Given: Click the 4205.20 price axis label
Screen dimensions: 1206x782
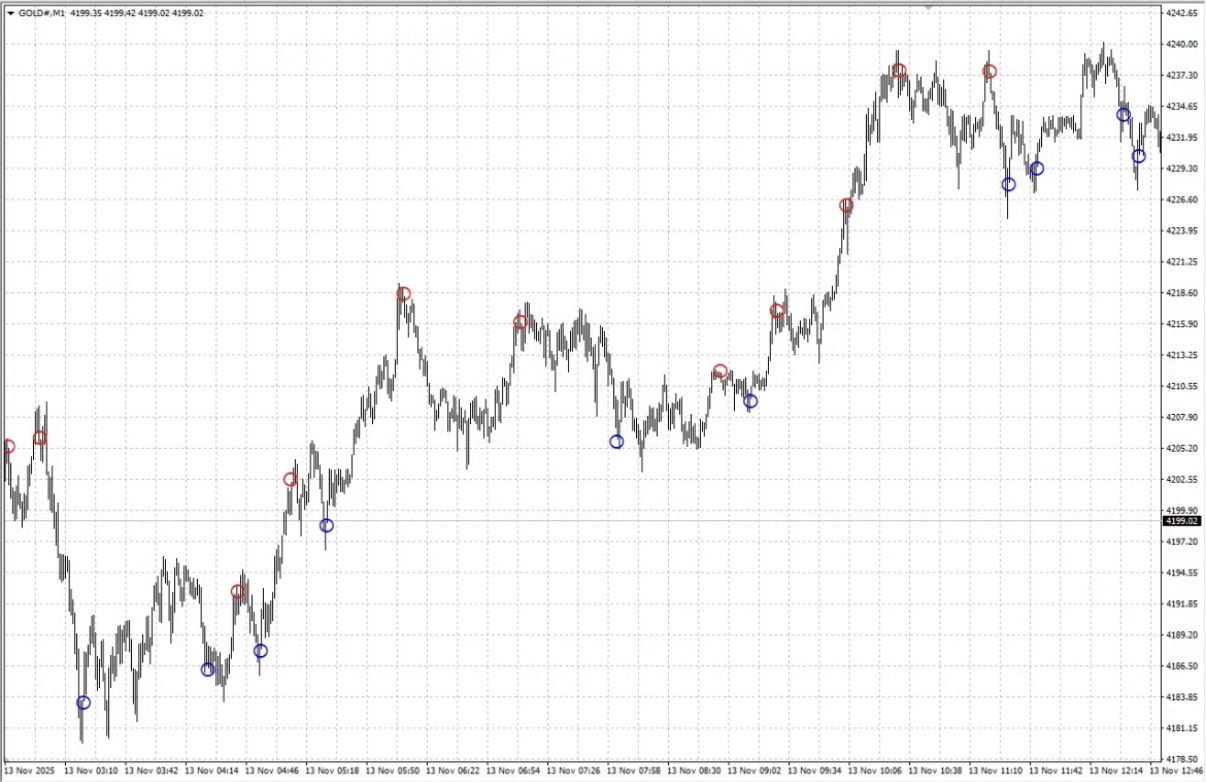Looking at the screenshot, I should point(1183,448).
